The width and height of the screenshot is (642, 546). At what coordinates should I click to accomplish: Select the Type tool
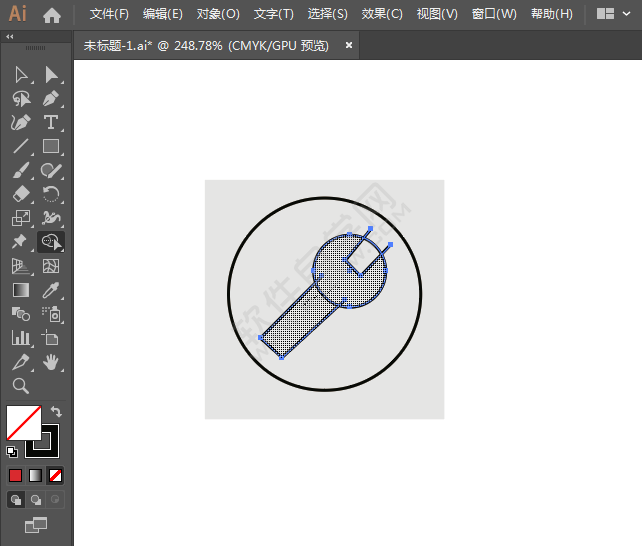point(51,122)
